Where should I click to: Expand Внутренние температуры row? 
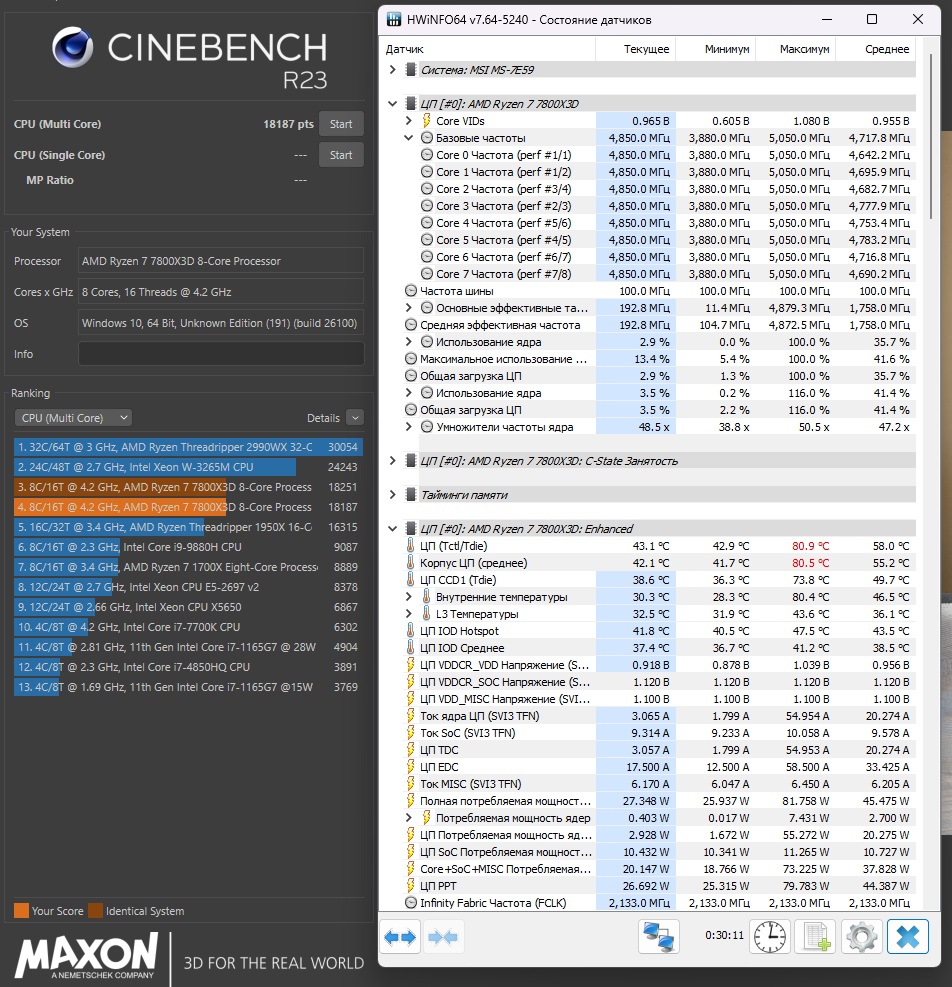tap(408, 597)
